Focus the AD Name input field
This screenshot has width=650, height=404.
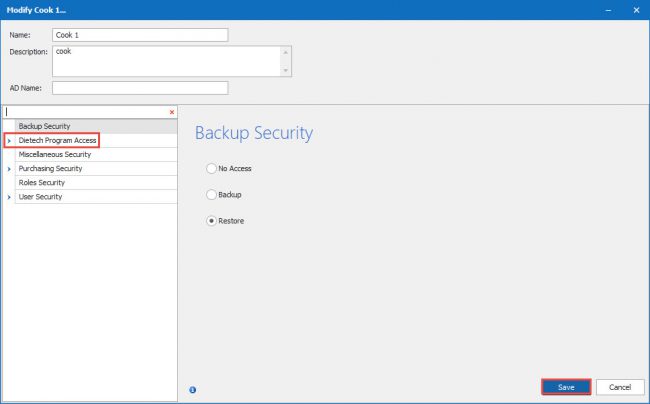coord(140,88)
